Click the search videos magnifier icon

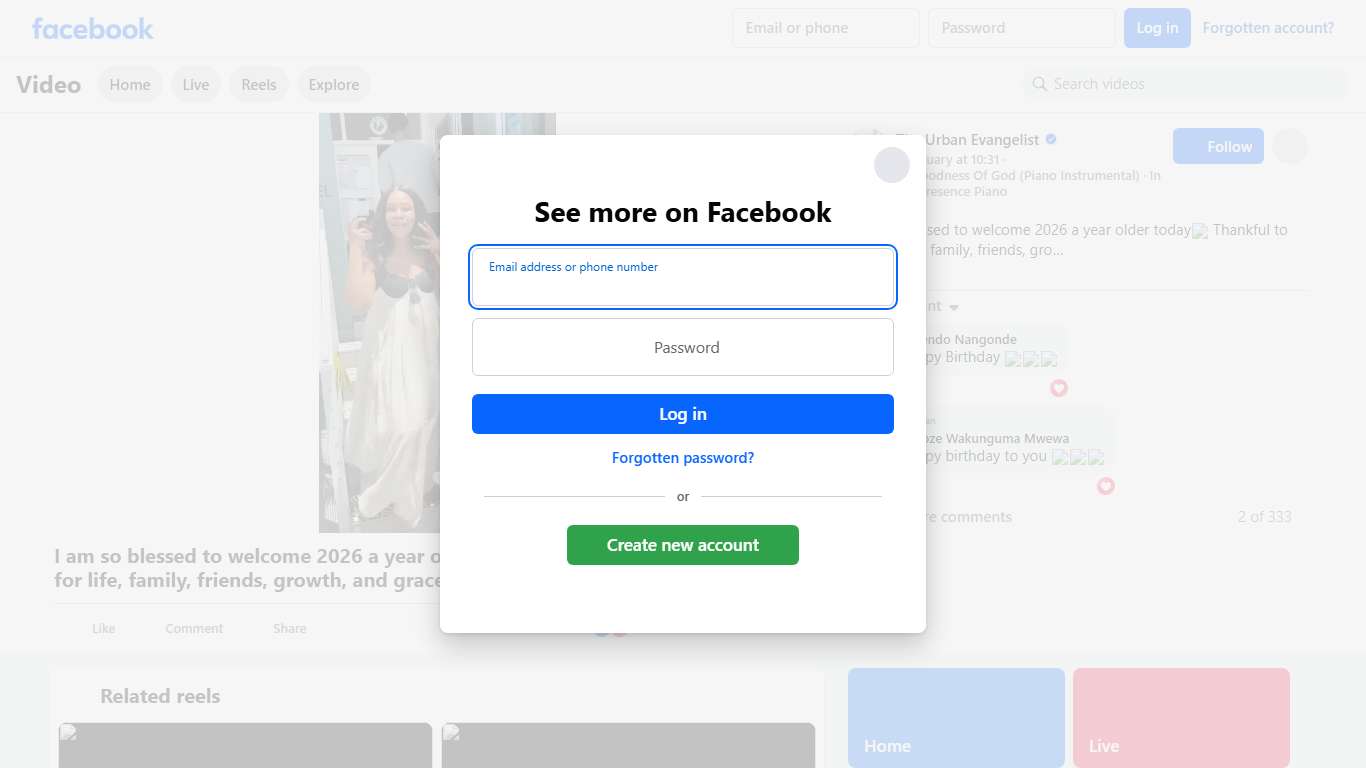pos(1040,84)
